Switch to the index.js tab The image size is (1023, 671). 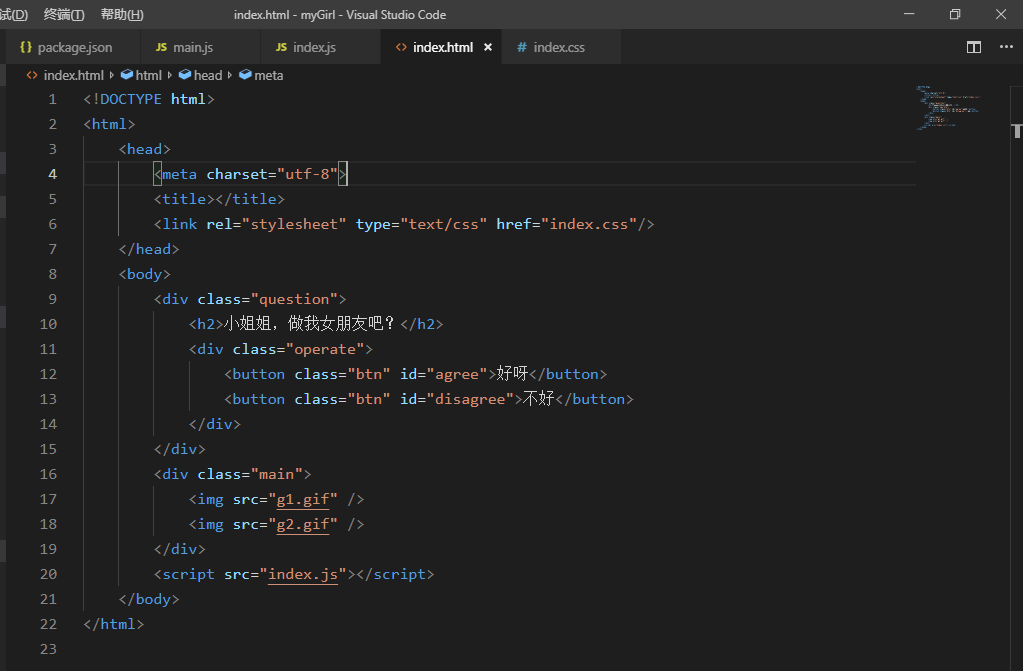coord(320,48)
